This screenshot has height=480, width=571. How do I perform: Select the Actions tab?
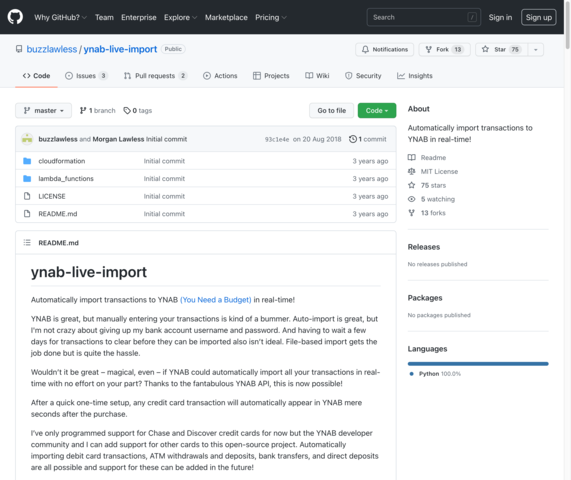(220, 76)
